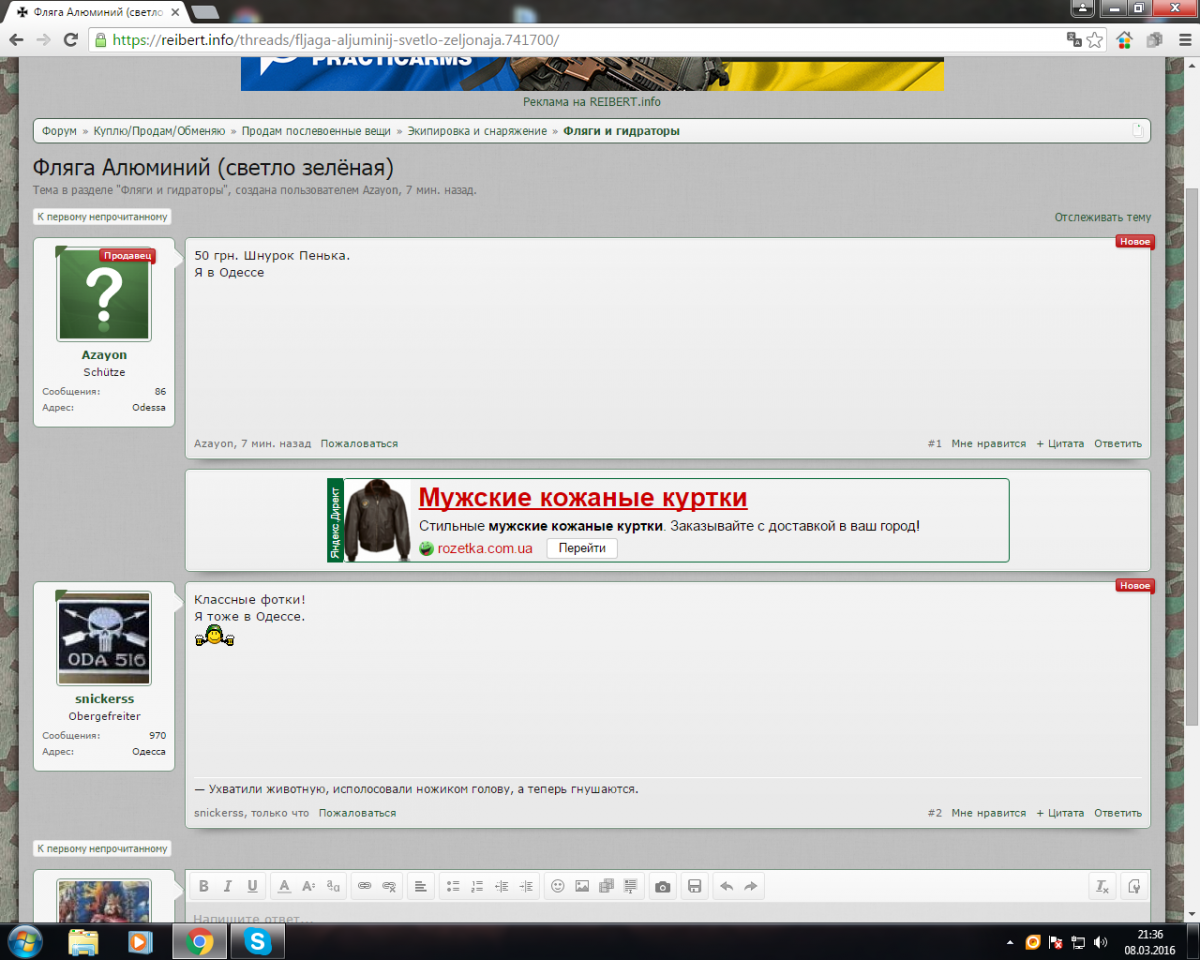
Task: Open the Chrome user profile button
Action: point(1083,8)
